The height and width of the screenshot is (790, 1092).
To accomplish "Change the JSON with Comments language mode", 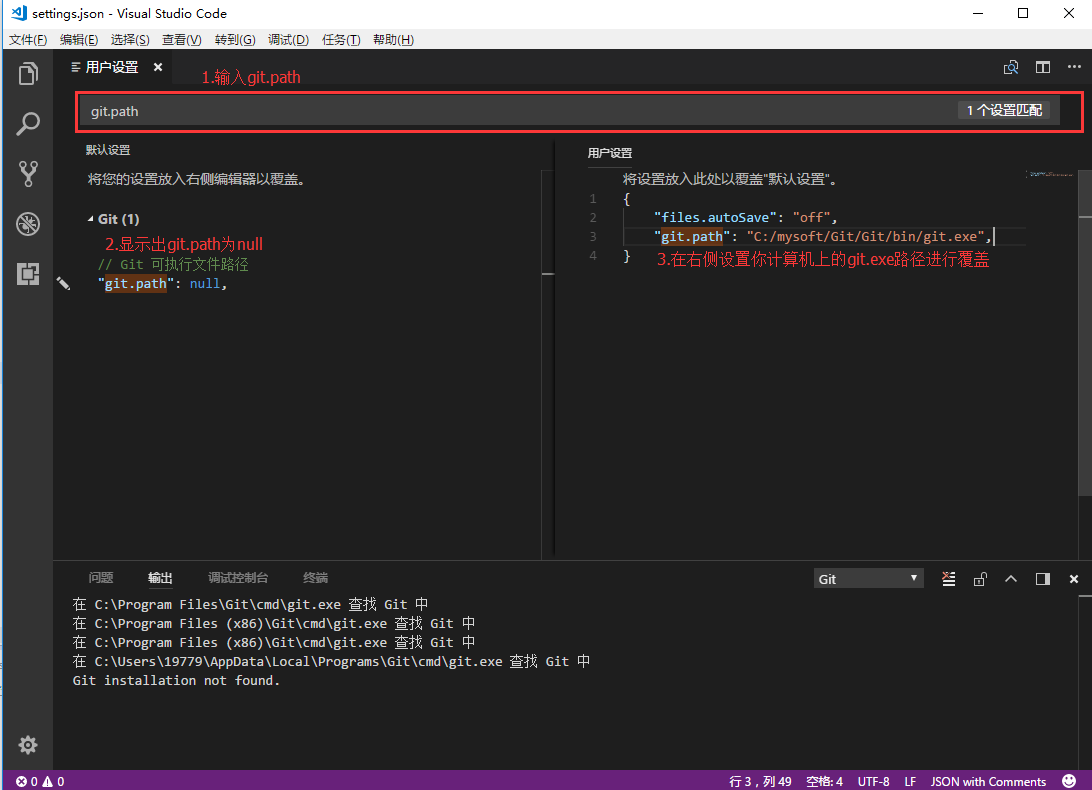I will pos(988,782).
